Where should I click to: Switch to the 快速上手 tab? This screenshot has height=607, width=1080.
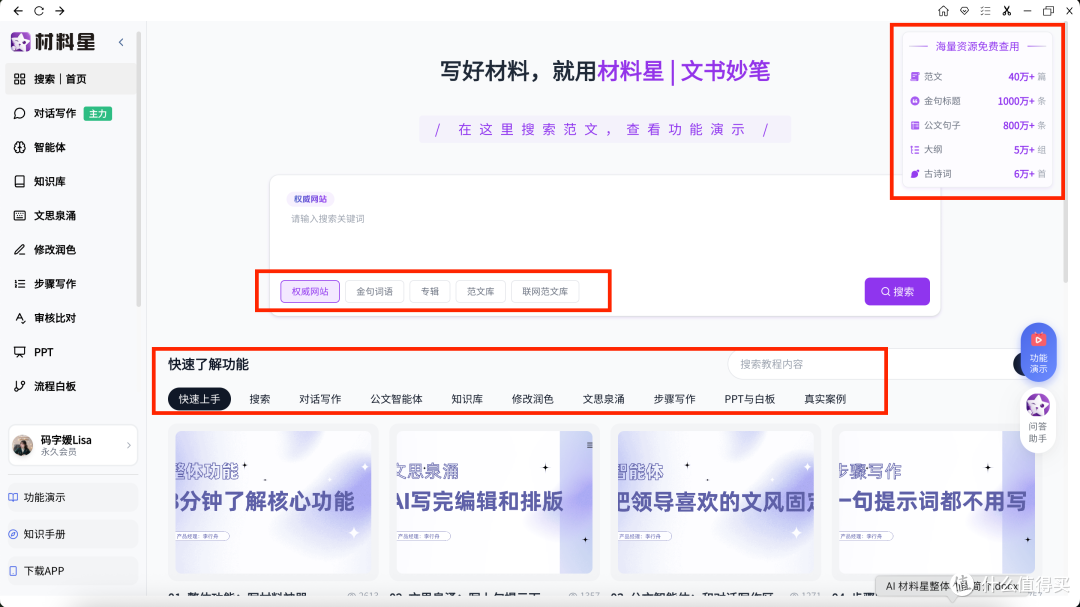tap(199, 399)
